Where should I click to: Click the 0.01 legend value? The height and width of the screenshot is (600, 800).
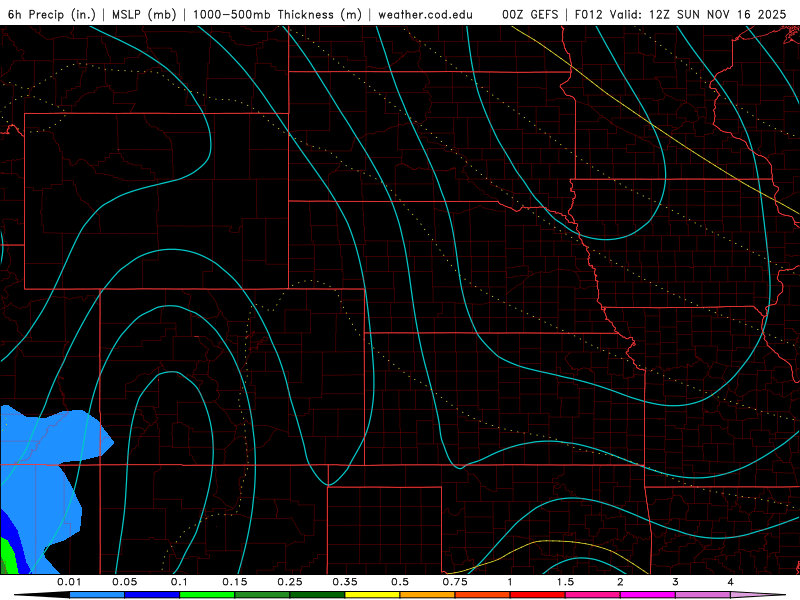coord(69,582)
